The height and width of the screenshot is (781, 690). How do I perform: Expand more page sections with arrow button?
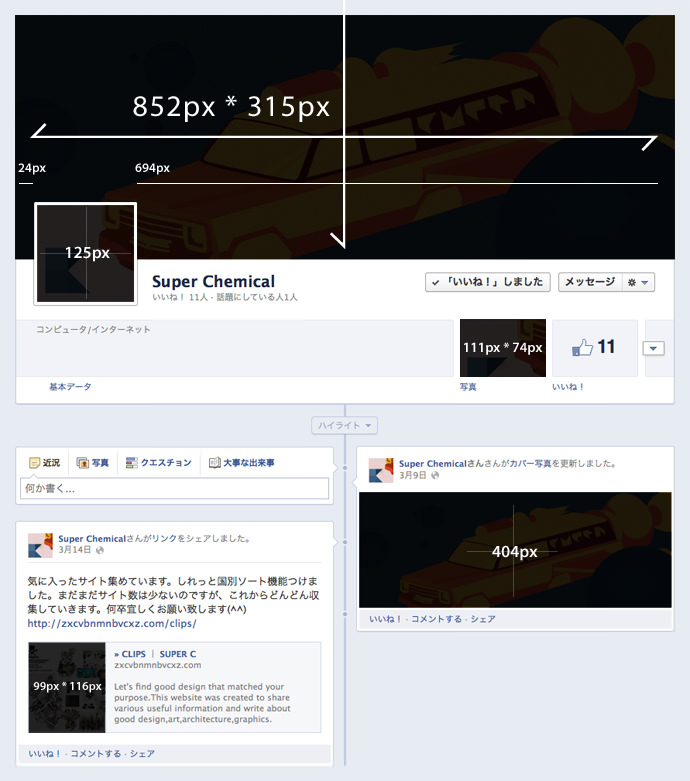tap(654, 348)
